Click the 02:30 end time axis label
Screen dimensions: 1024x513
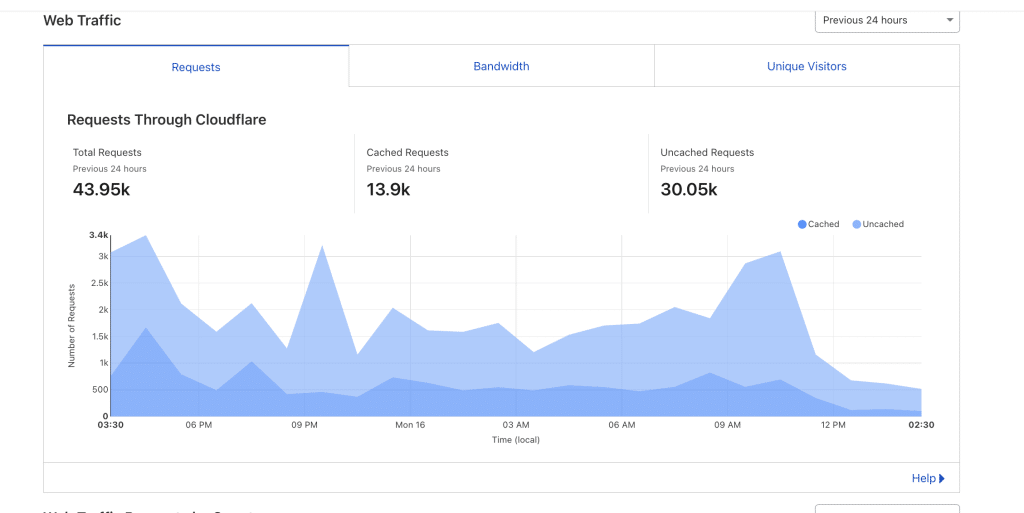coord(921,425)
